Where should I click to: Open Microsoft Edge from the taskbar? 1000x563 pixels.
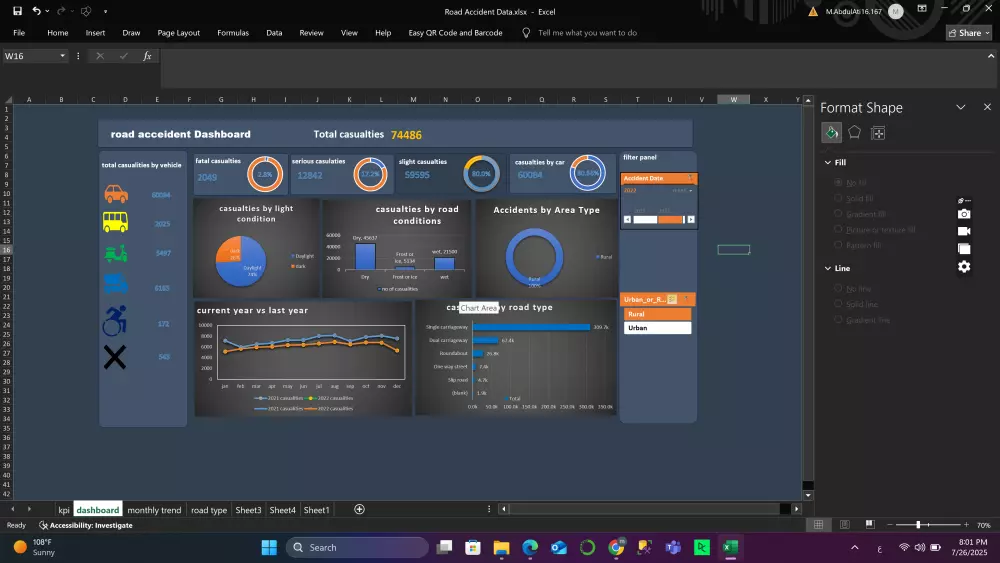530,547
